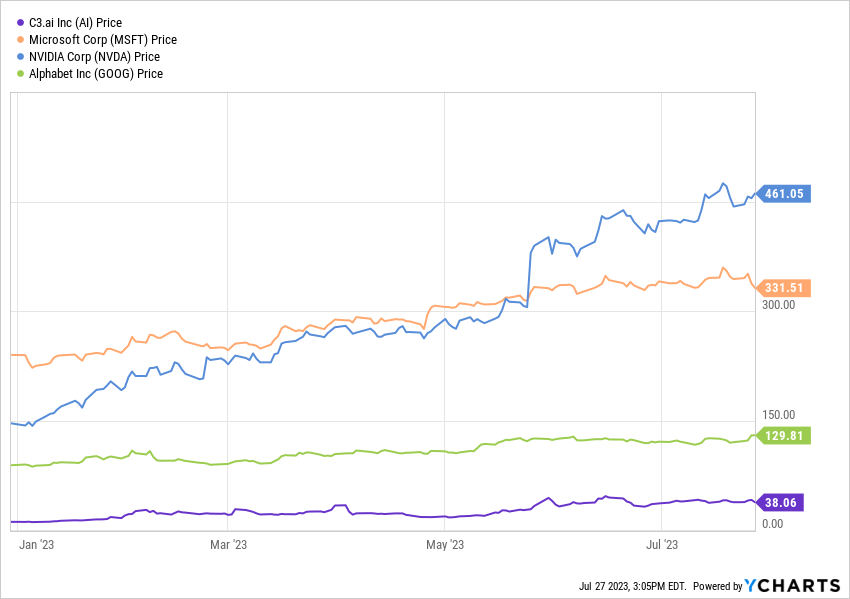
Task: Click the Mar '23 axis label
Action: click(x=228, y=545)
